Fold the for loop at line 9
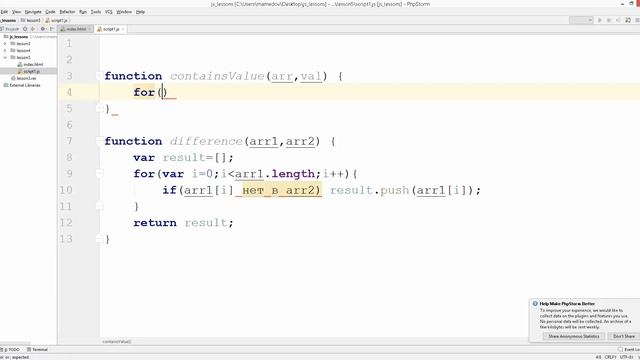 tap(99, 173)
